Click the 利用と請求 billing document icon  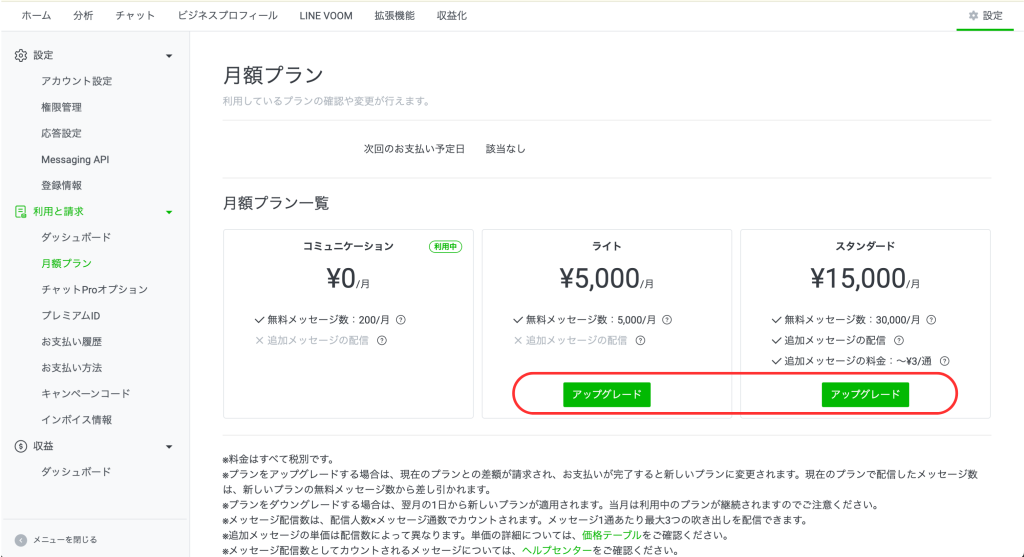tap(20, 212)
